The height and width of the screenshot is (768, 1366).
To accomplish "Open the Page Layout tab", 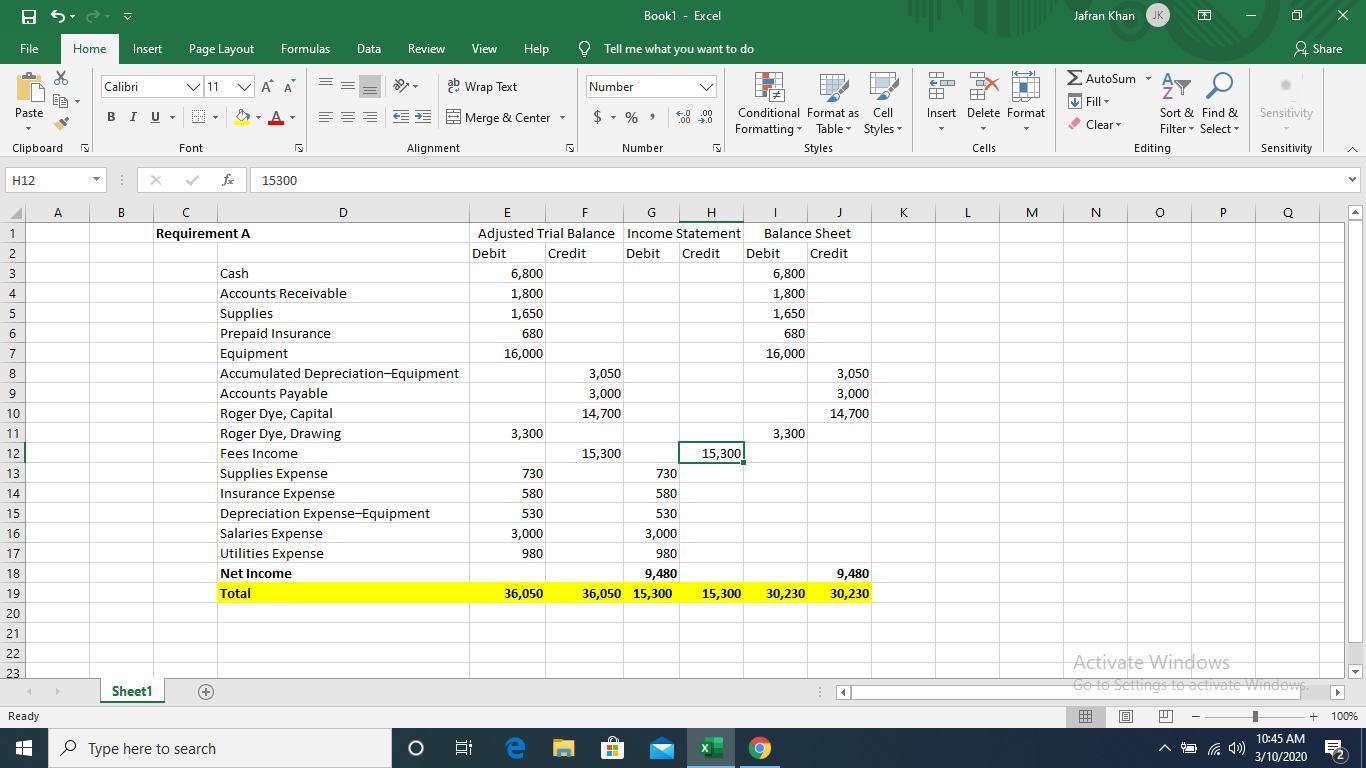I will tap(221, 49).
